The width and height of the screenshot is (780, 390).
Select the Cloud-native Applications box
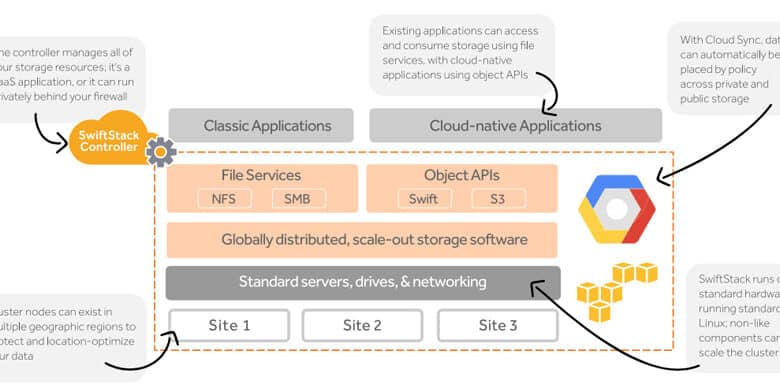click(x=515, y=125)
